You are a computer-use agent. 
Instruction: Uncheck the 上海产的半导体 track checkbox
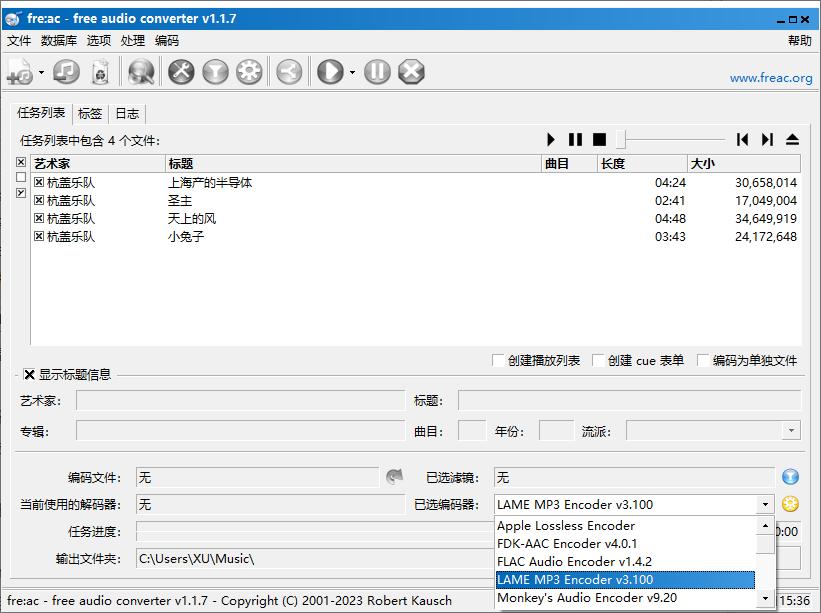[x=39, y=183]
